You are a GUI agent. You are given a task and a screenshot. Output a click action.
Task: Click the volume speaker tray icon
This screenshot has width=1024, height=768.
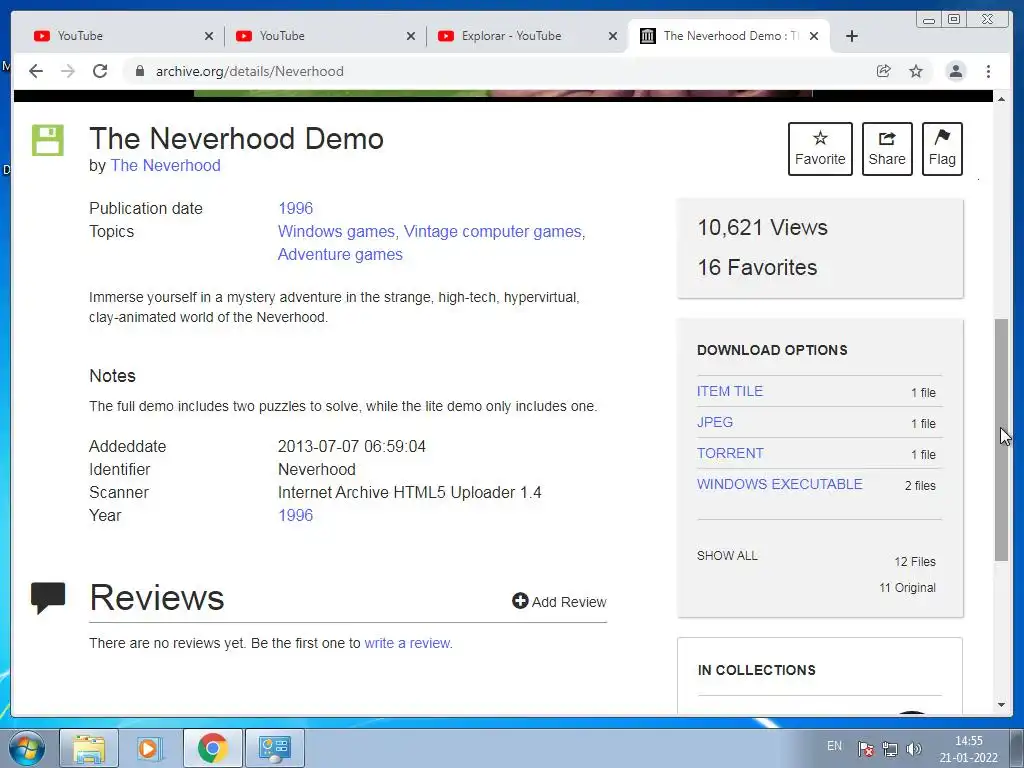(914, 748)
